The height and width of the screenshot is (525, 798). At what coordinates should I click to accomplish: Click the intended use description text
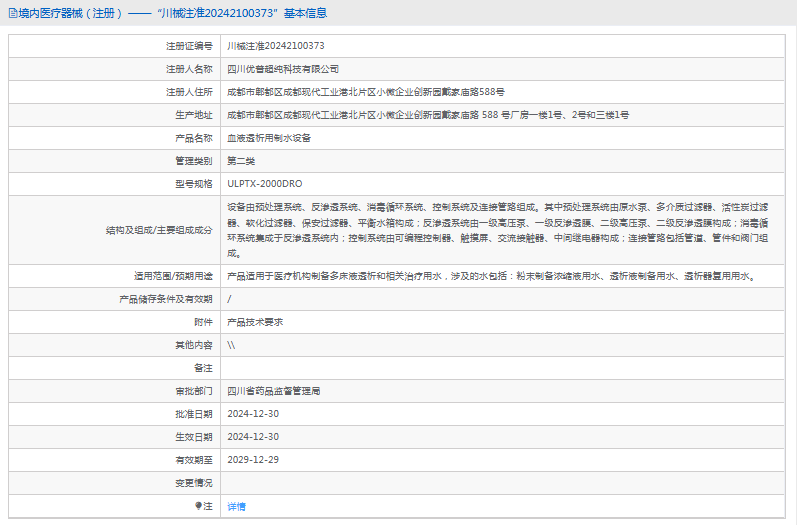coord(493,276)
